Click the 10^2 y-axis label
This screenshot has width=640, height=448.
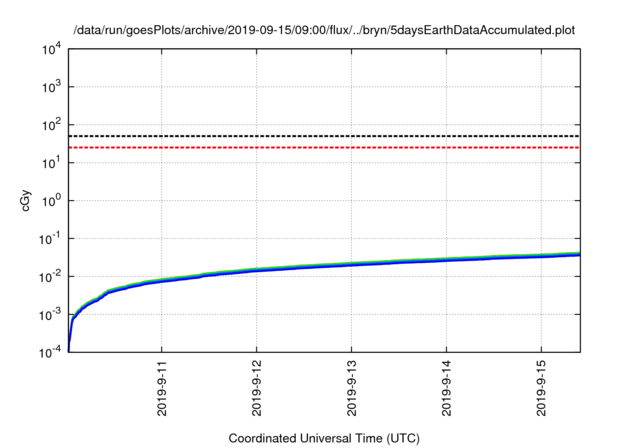tap(51, 125)
